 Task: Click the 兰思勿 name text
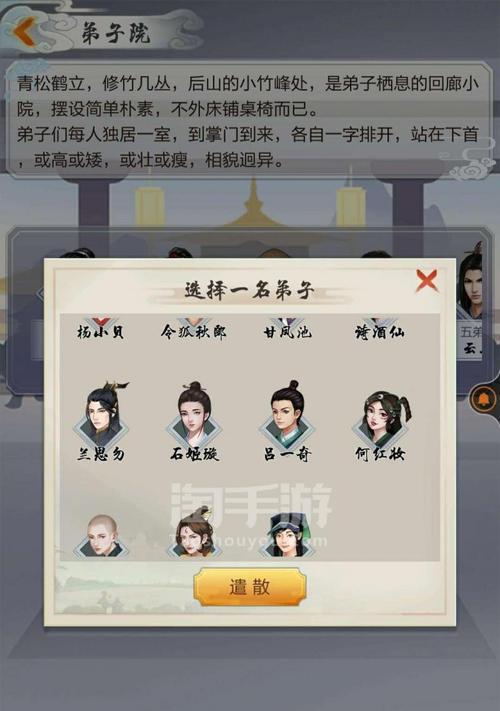coord(101,454)
